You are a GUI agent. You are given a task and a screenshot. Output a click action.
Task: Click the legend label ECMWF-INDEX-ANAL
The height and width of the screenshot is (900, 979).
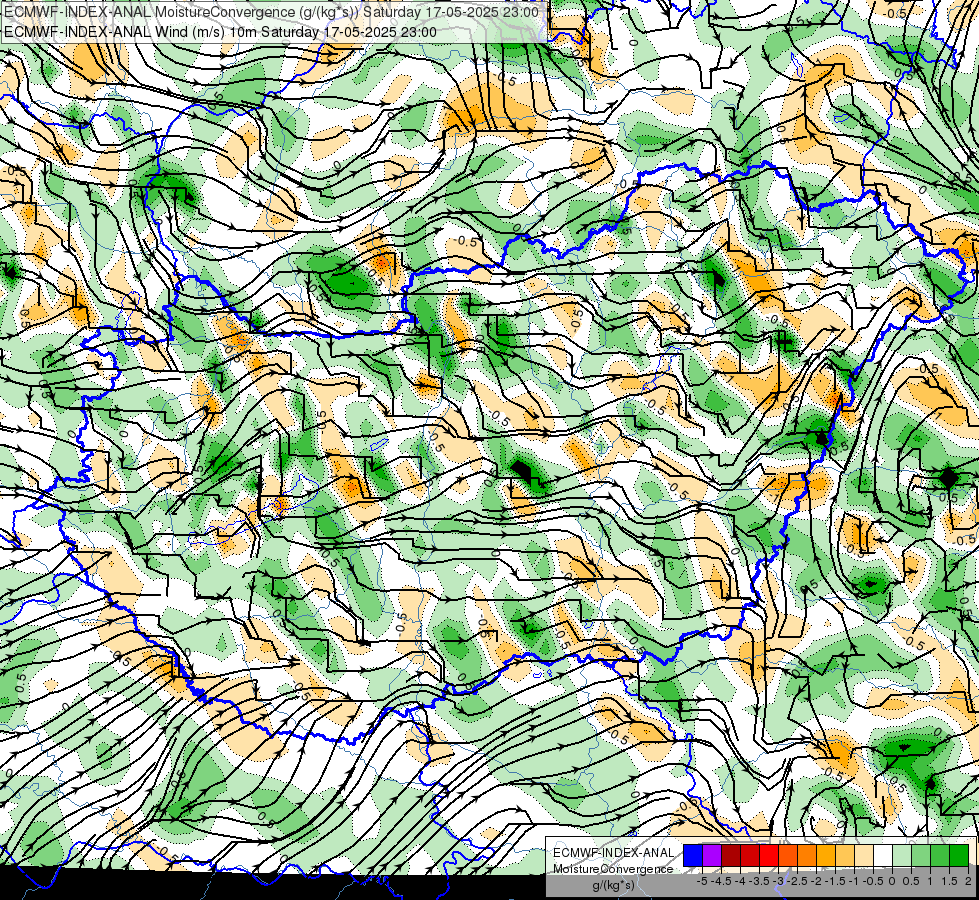[x=614, y=853]
